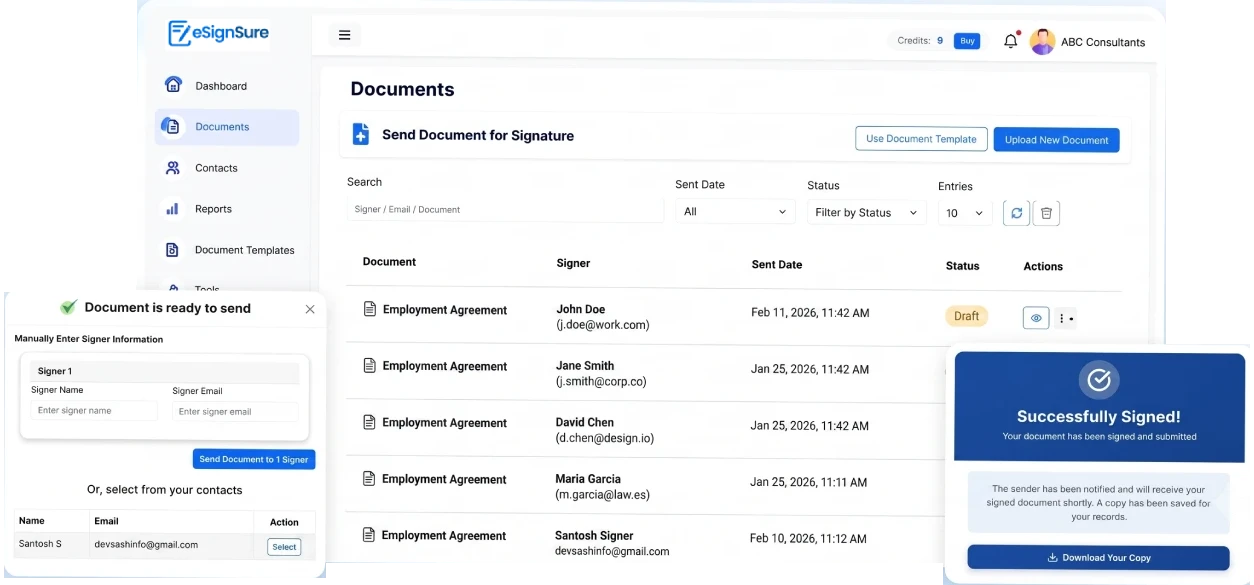
Task: Refresh the documents list
Action: [1016, 213]
